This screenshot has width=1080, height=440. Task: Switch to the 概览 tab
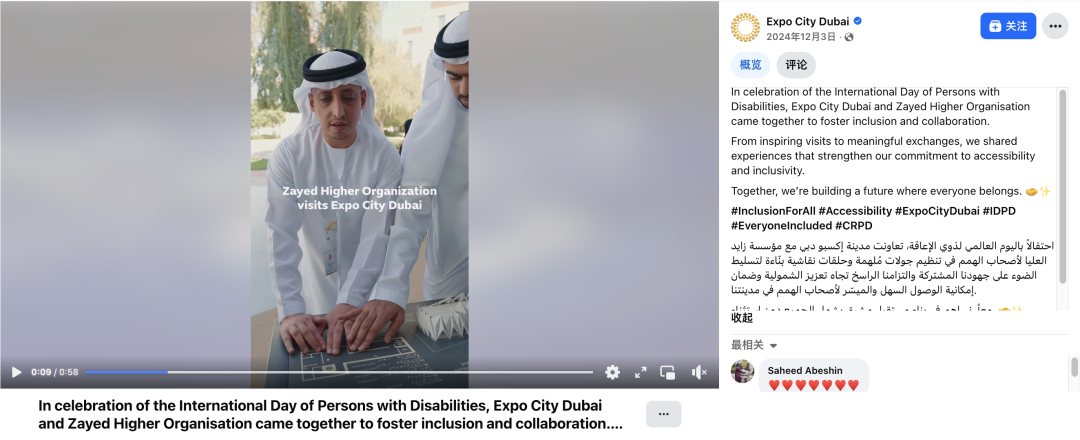point(751,65)
